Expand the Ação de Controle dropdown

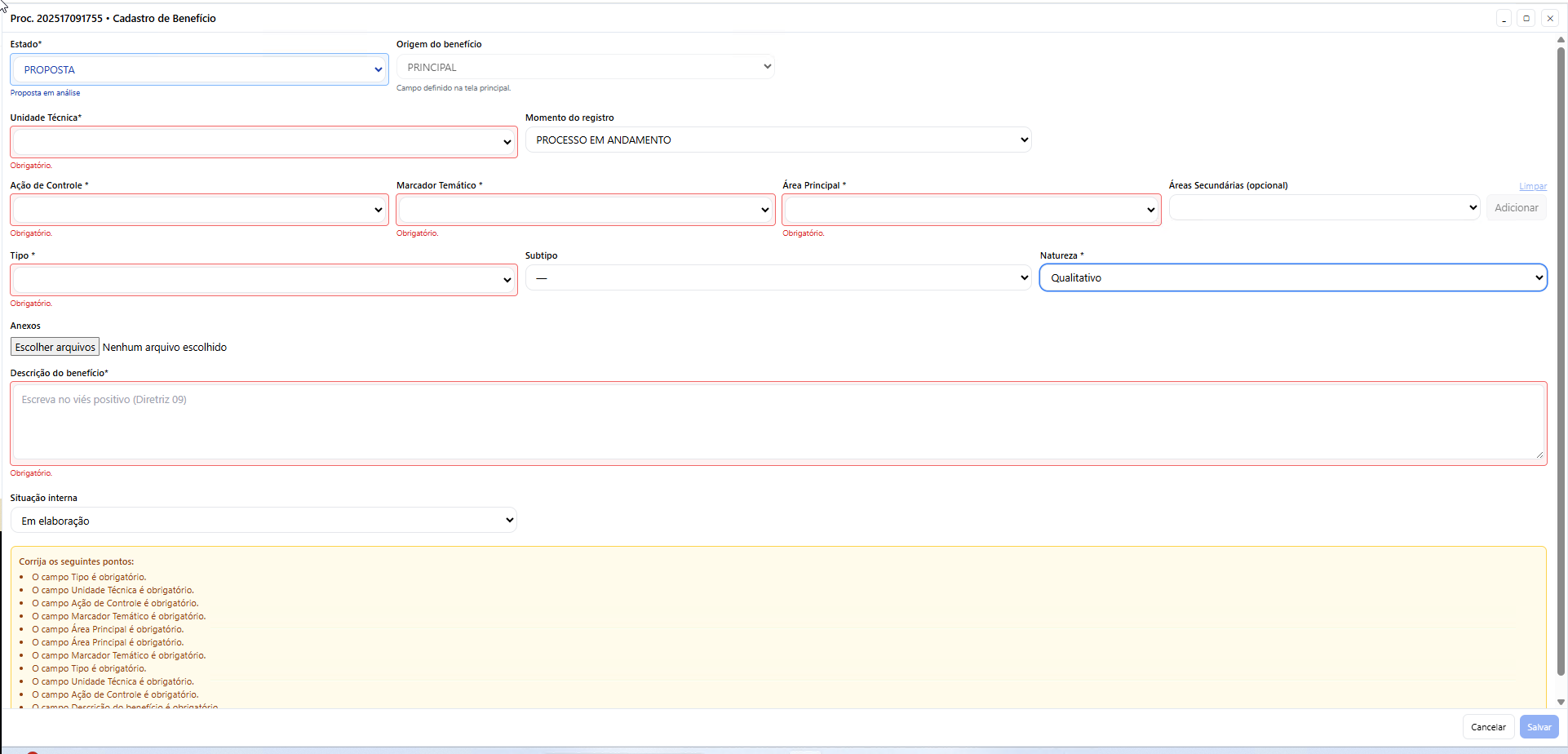pyautogui.click(x=199, y=210)
